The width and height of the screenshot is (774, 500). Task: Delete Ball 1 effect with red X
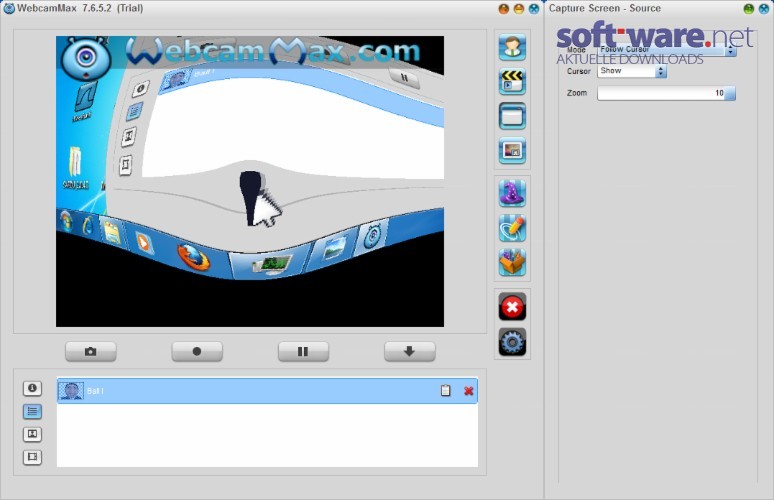click(x=468, y=391)
